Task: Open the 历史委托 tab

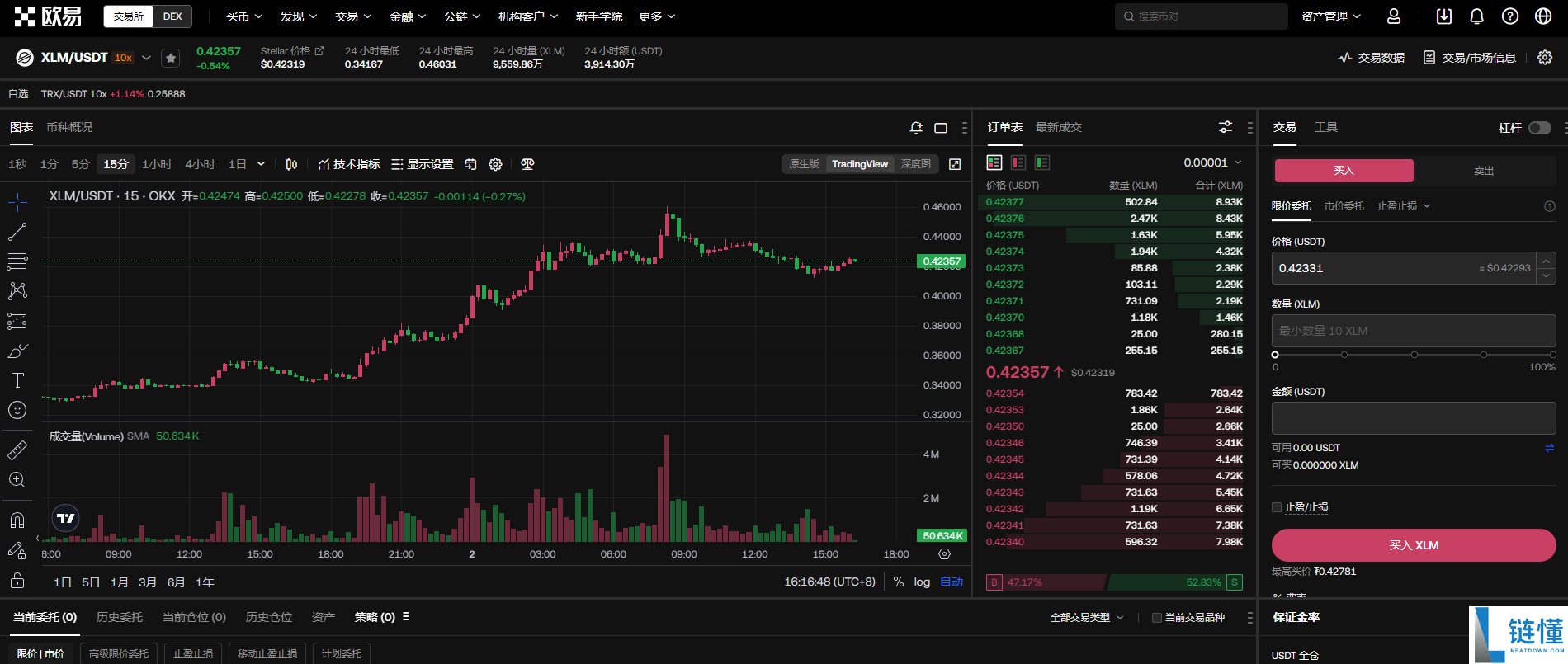Action: point(120,617)
